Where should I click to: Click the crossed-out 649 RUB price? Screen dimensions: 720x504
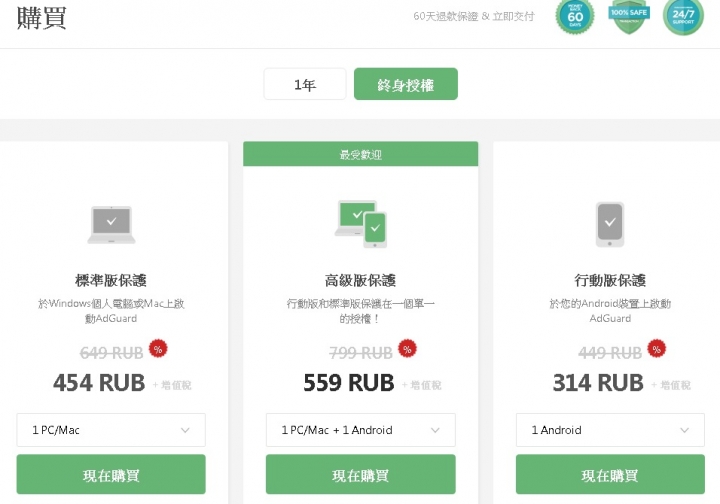pos(112,353)
